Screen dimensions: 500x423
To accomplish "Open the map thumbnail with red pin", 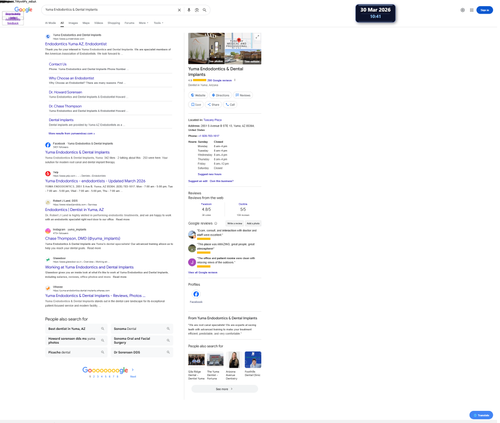I will (x=243, y=41).
